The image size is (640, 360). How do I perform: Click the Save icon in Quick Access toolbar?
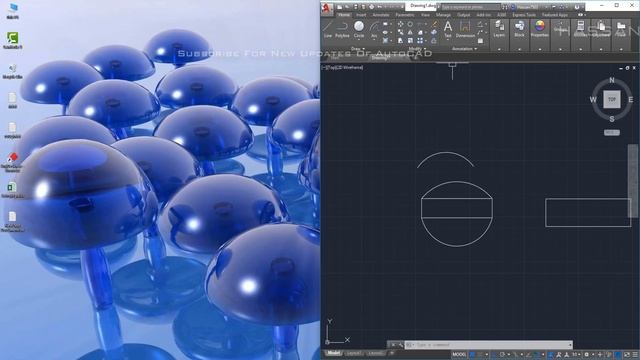[x=356, y=7]
